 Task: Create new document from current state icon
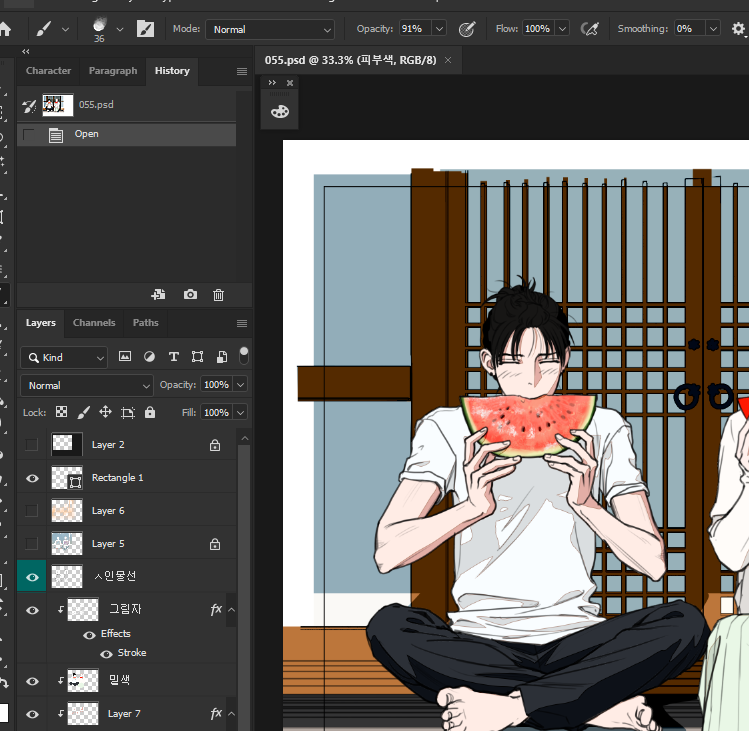click(x=158, y=295)
